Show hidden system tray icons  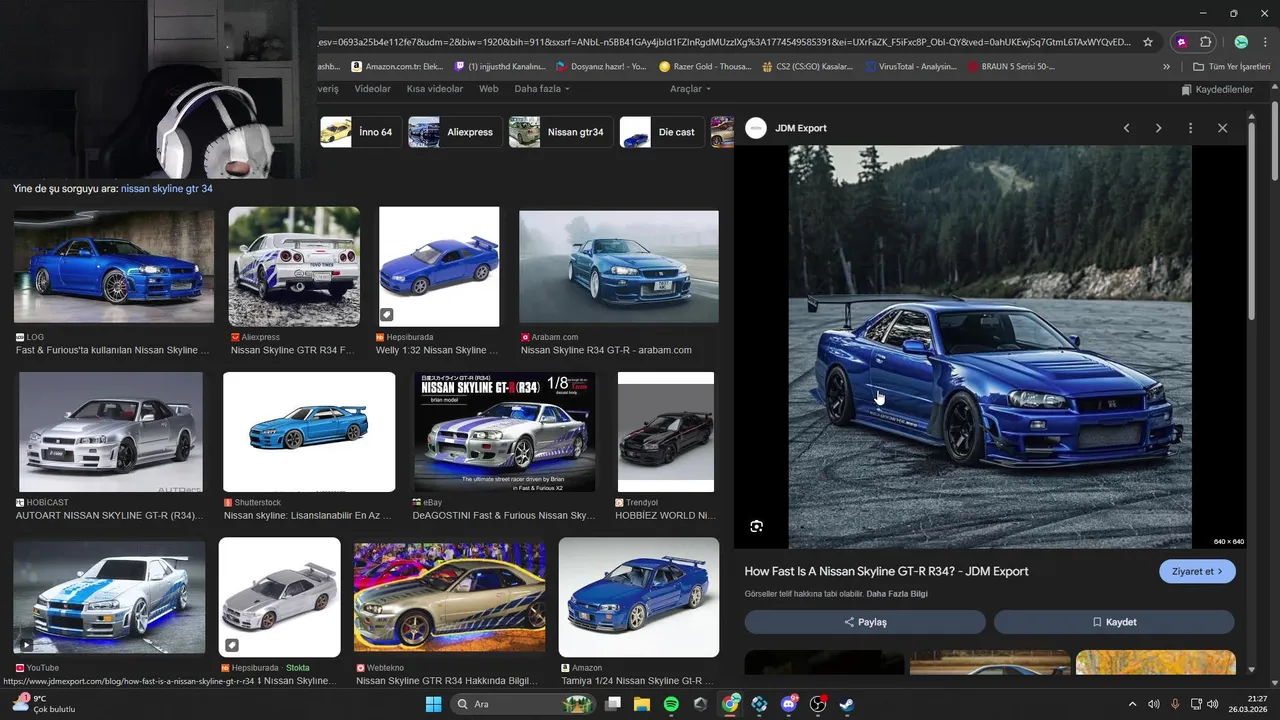[x=1132, y=704]
